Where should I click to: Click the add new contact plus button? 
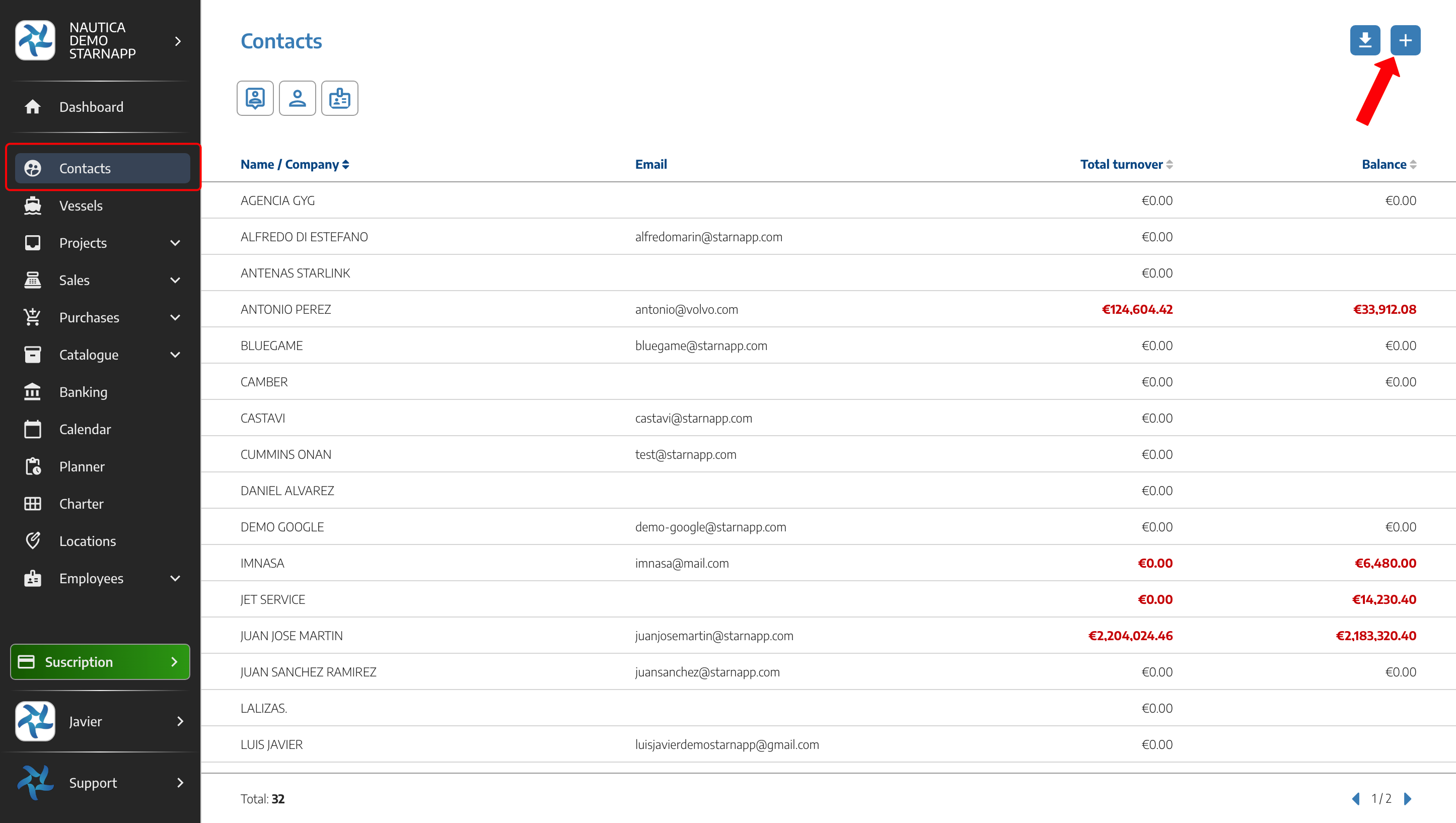point(1405,40)
